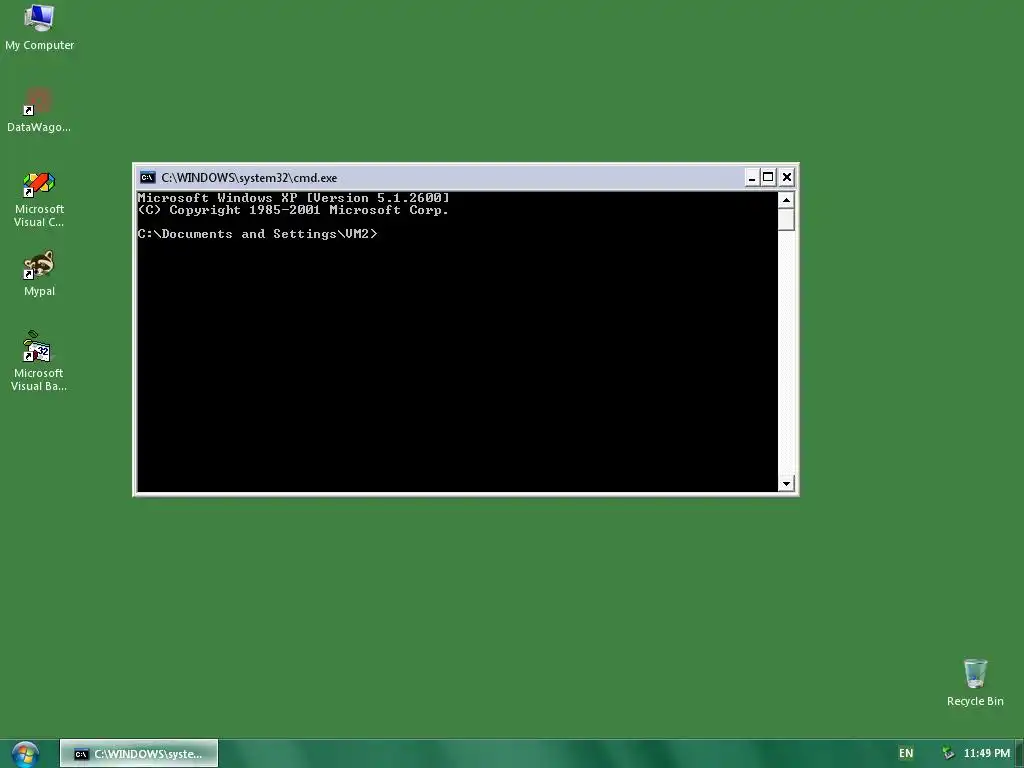Screen dimensions: 1024x768
Task: Click the cmd scrollbar thumb
Action: pos(786,219)
